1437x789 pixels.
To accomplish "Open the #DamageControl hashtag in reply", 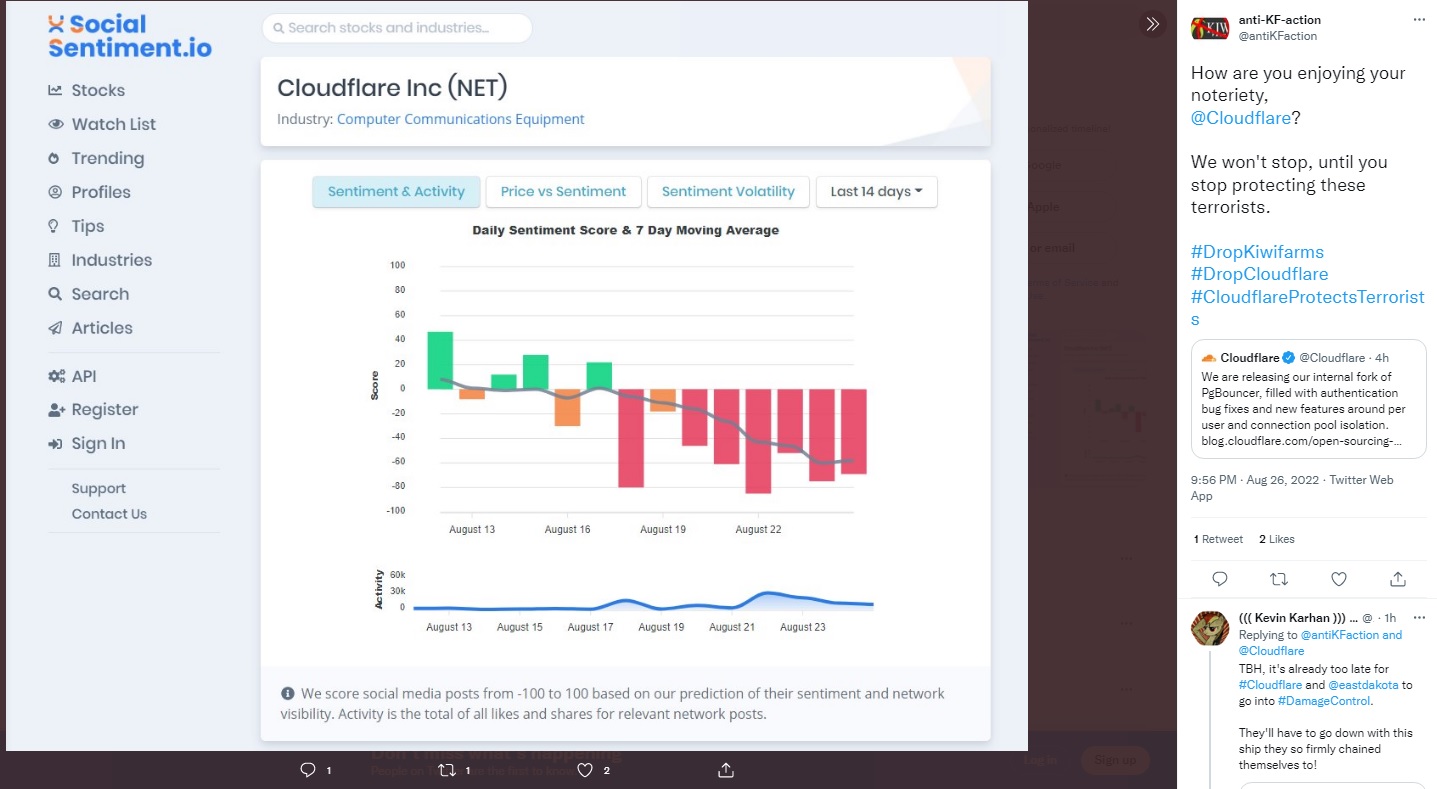I will [1326, 702].
